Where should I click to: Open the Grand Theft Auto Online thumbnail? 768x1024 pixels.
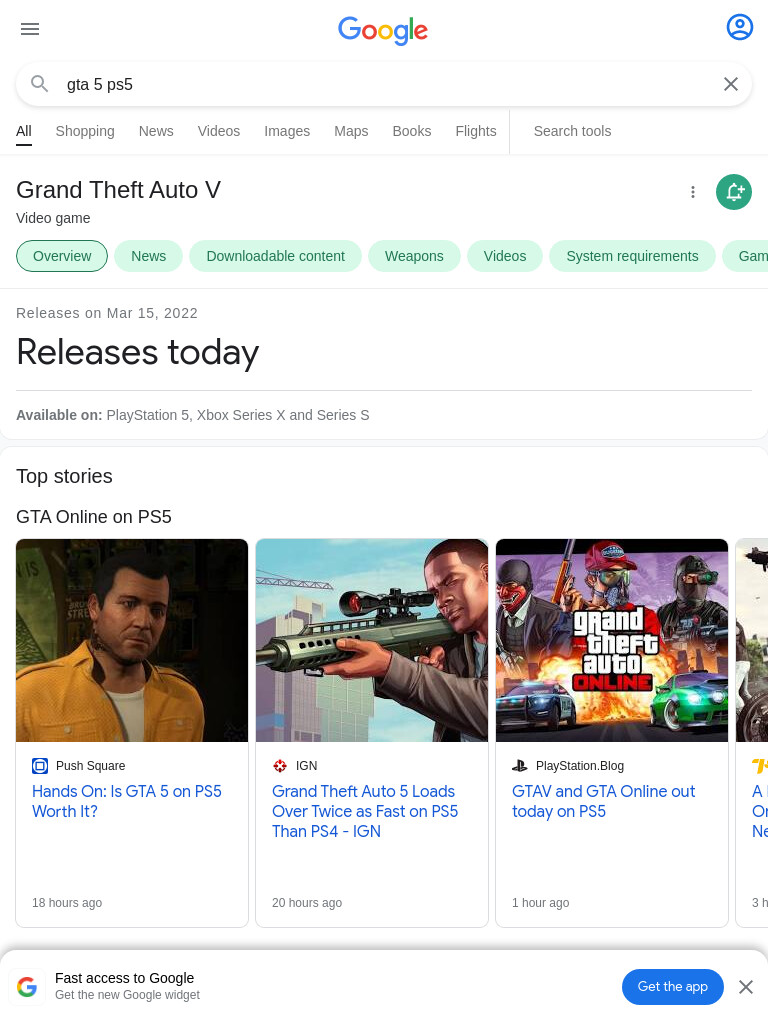click(612, 640)
